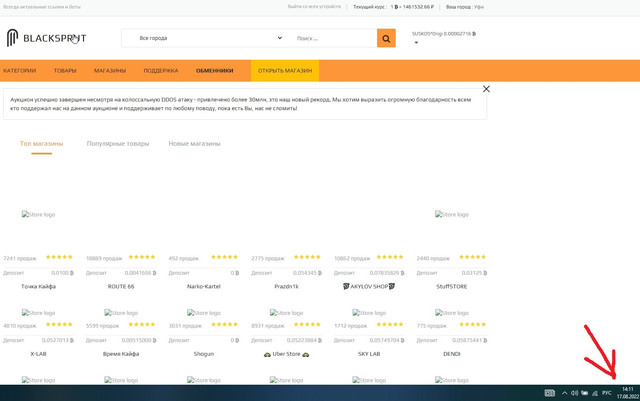
Task: Open the 'Время Кайфа' store link
Action: 121,354
